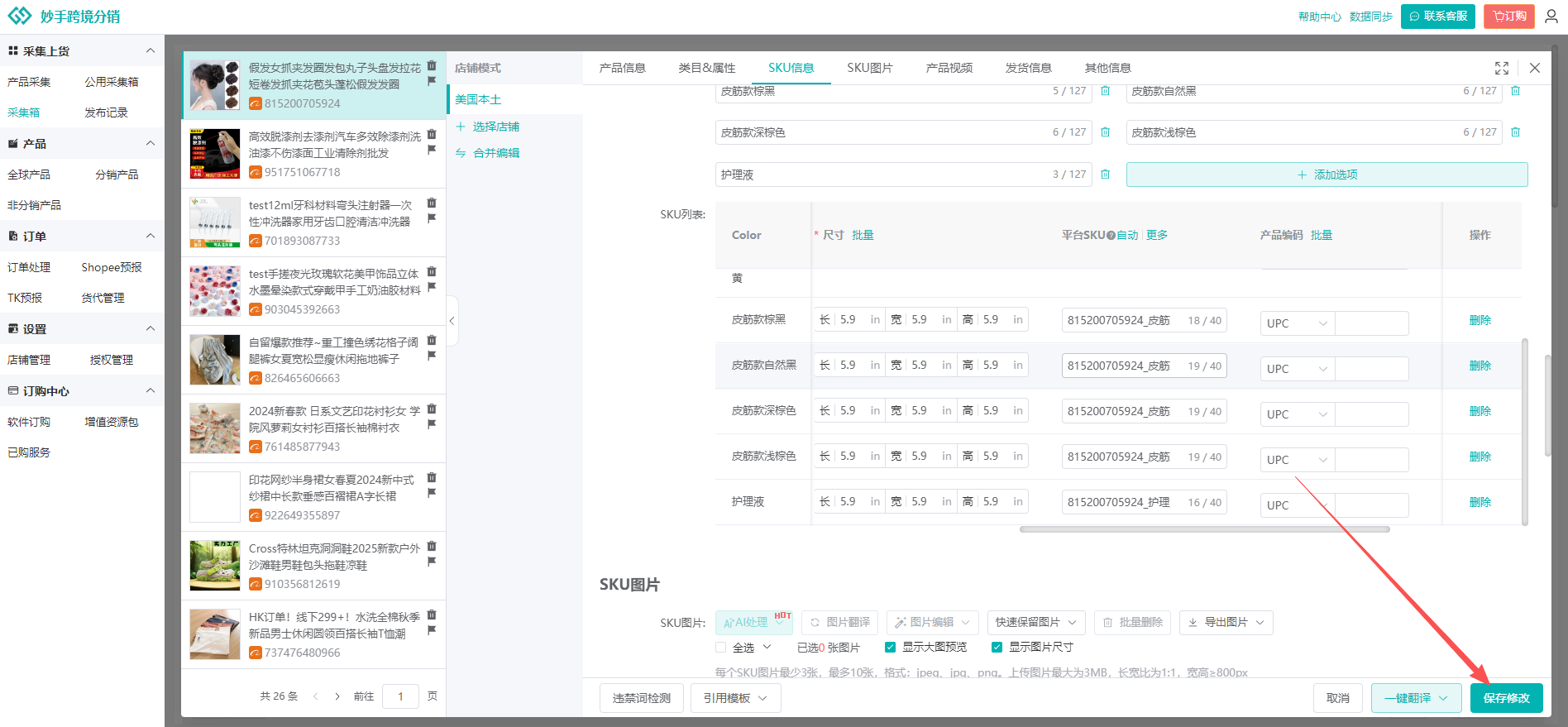1568x727 pixels.
Task: Toggle the 显示图片尺寸 checkbox
Action: (997, 648)
